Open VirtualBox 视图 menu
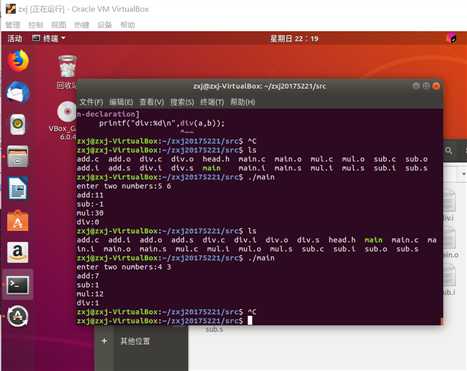 [x=59, y=25]
